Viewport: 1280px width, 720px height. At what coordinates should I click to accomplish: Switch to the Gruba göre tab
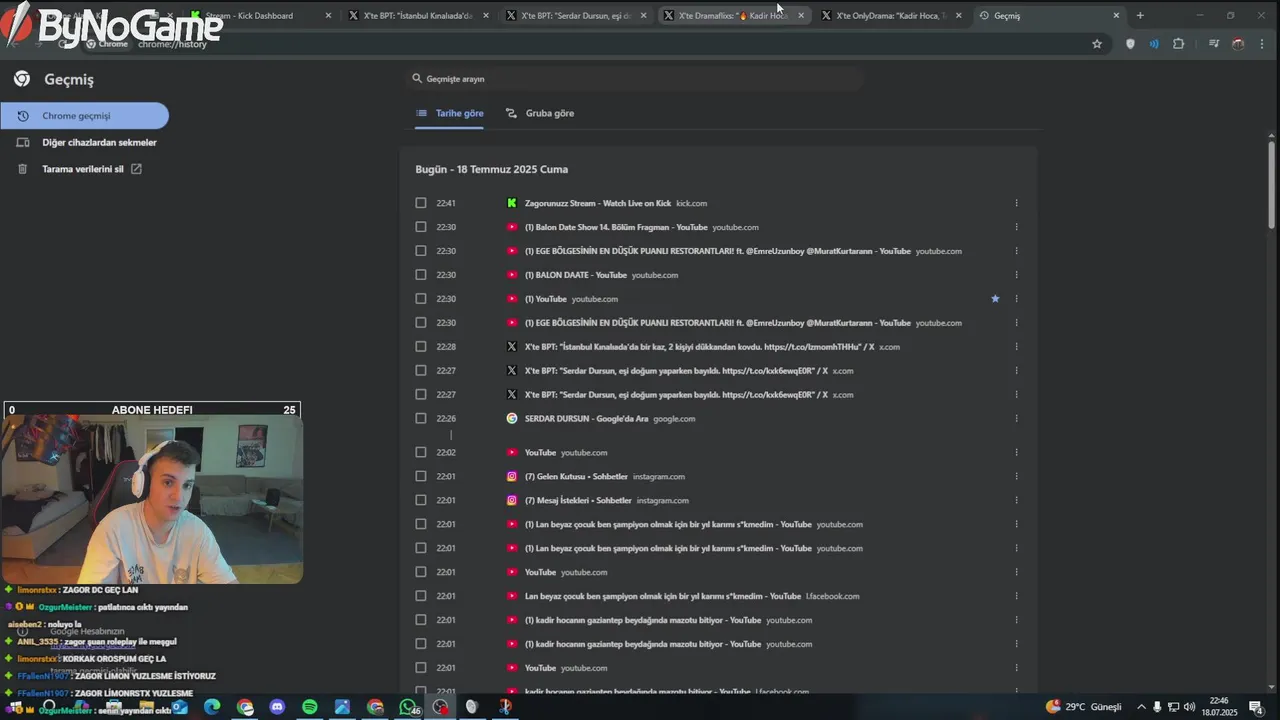[540, 113]
